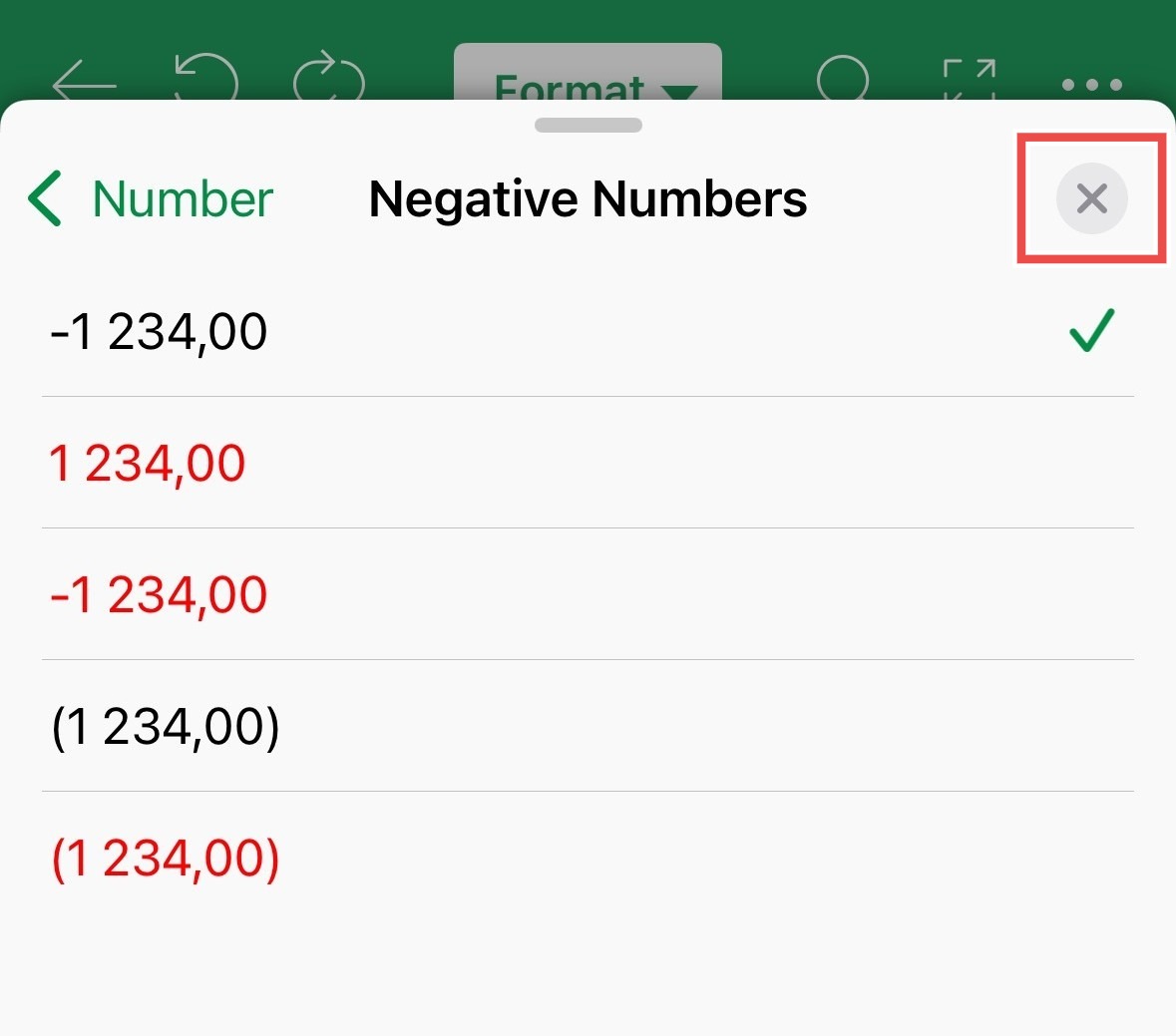Tap the green back chevron beside Number
The width and height of the screenshot is (1176, 1036).
coord(45,198)
